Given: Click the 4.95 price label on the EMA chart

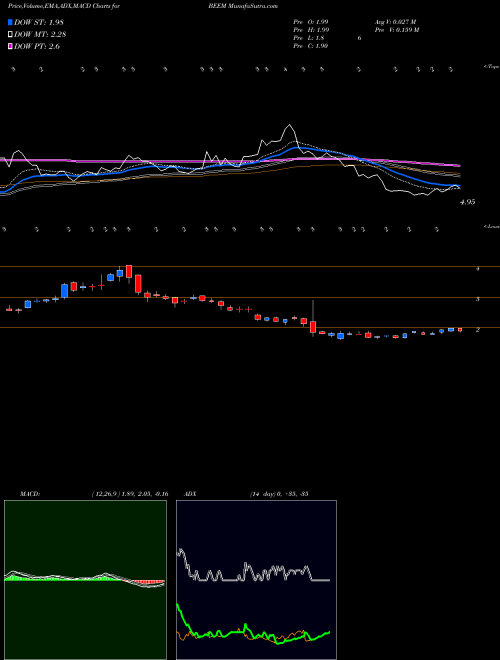Looking at the screenshot, I should coord(468,202).
